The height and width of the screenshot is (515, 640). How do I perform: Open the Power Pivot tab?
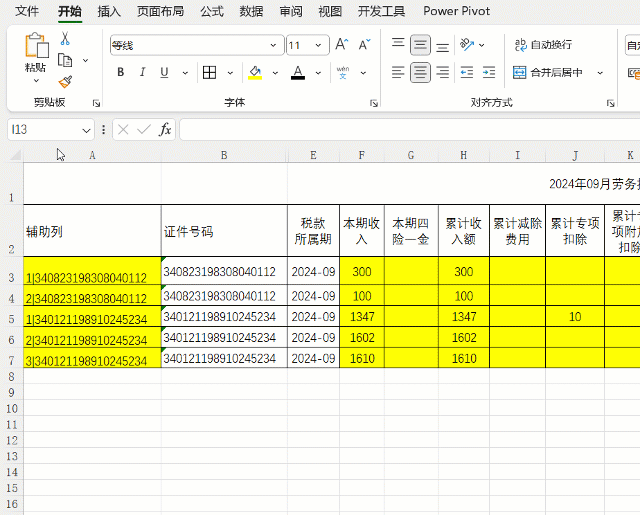[x=456, y=11]
